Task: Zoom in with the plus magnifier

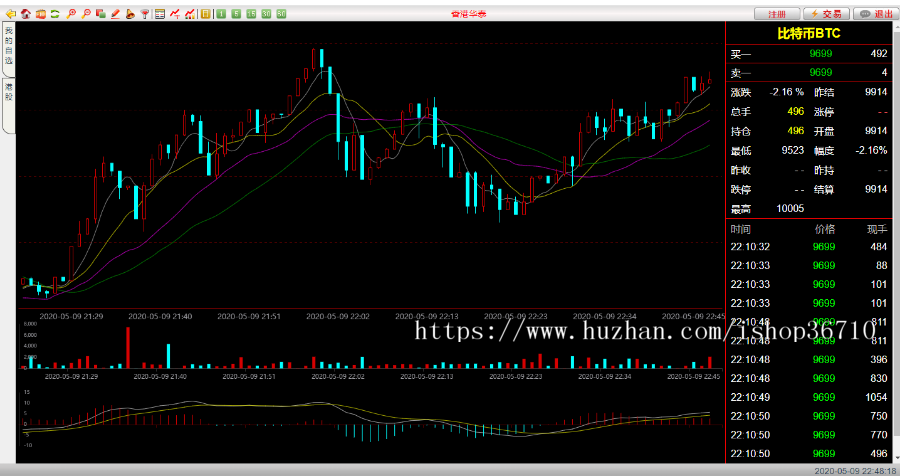Action: (x=71, y=14)
